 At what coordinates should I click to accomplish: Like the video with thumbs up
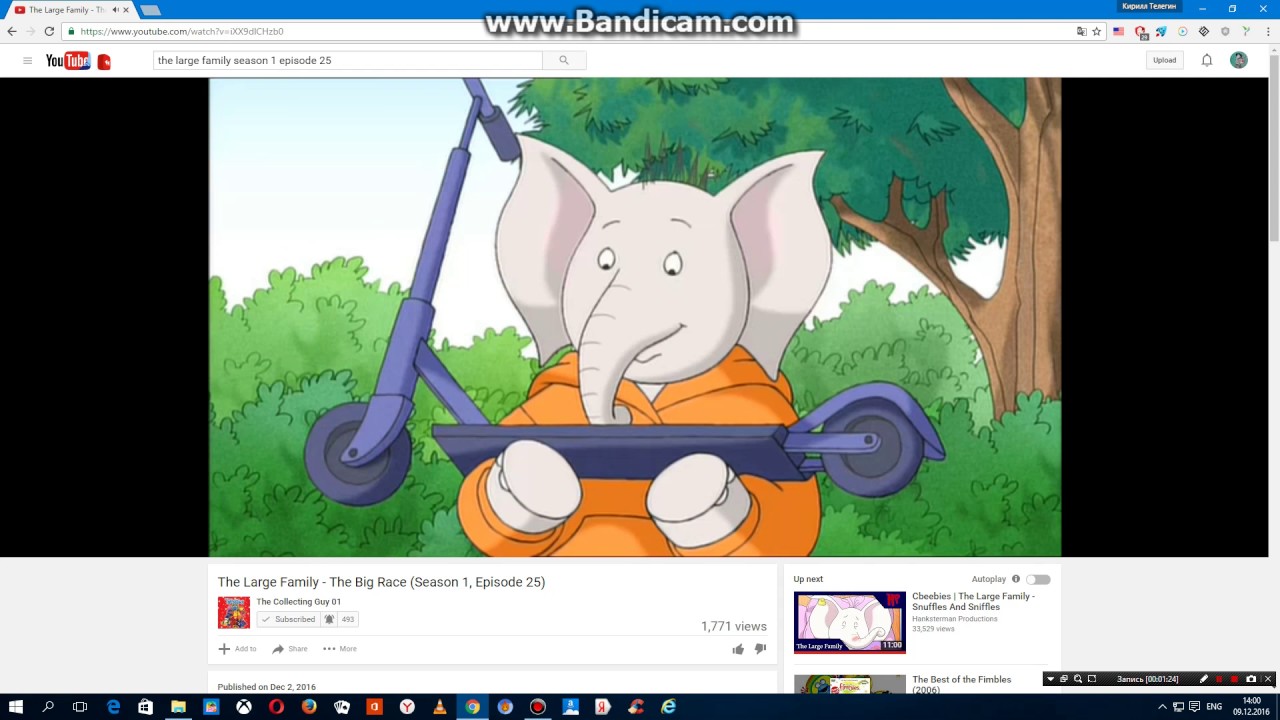pyautogui.click(x=738, y=649)
